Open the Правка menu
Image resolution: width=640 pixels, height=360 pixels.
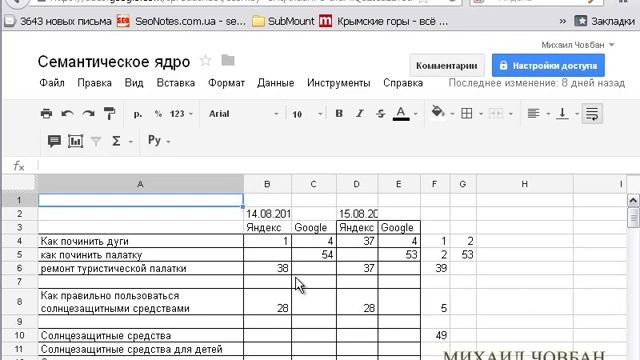pyautogui.click(x=95, y=83)
